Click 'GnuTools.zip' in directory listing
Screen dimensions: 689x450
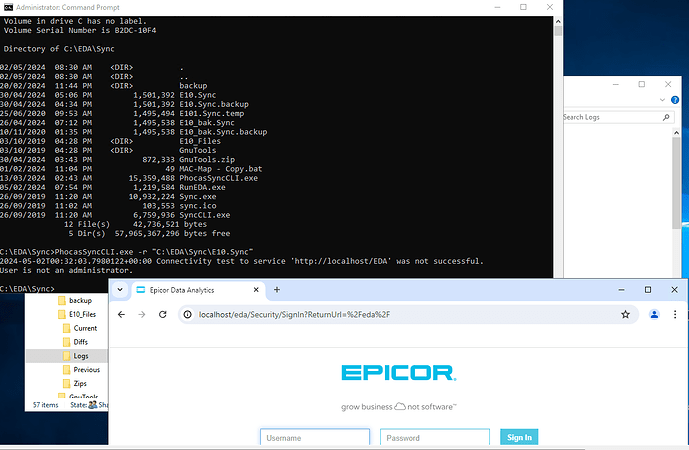pyautogui.click(x=207, y=160)
